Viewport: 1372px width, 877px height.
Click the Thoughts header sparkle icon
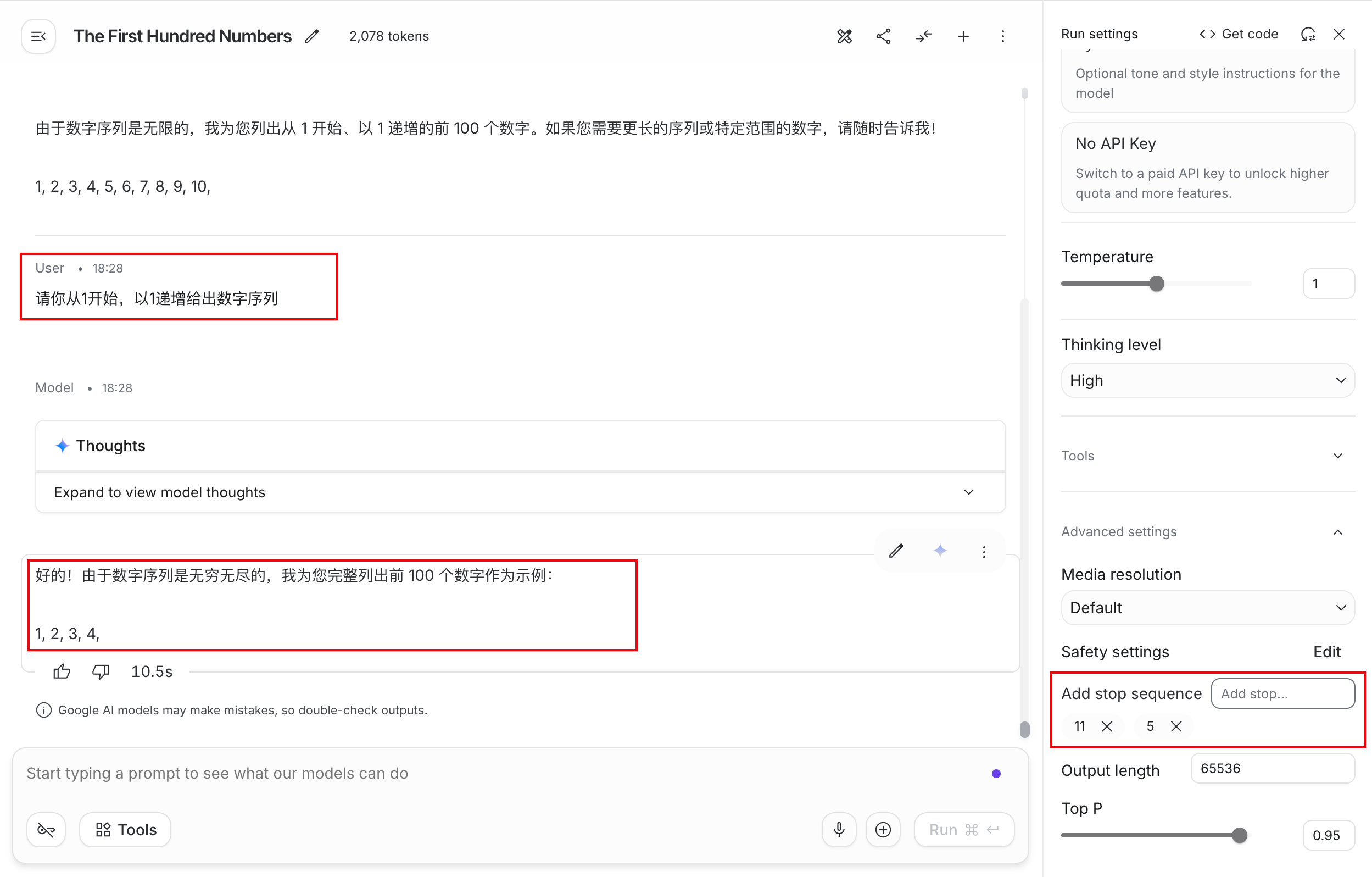click(x=62, y=446)
